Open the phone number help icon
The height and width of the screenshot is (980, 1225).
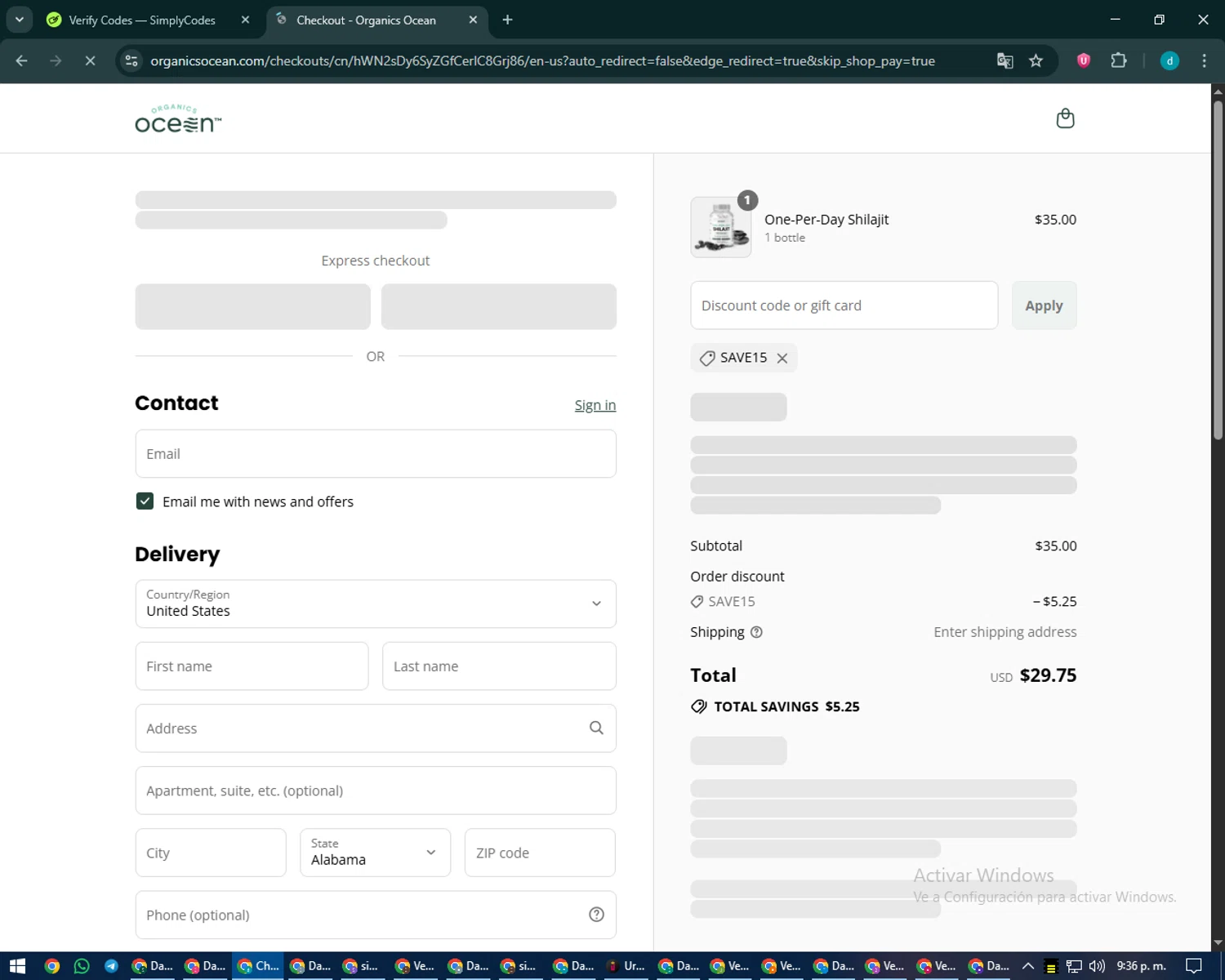coord(596,915)
